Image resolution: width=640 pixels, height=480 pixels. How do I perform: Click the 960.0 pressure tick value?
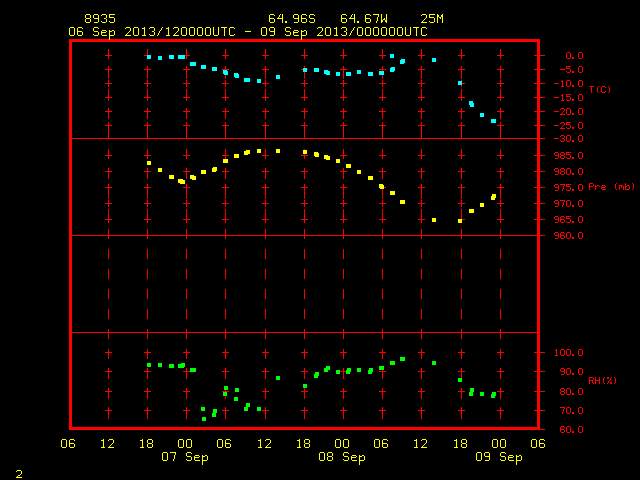tap(568, 236)
